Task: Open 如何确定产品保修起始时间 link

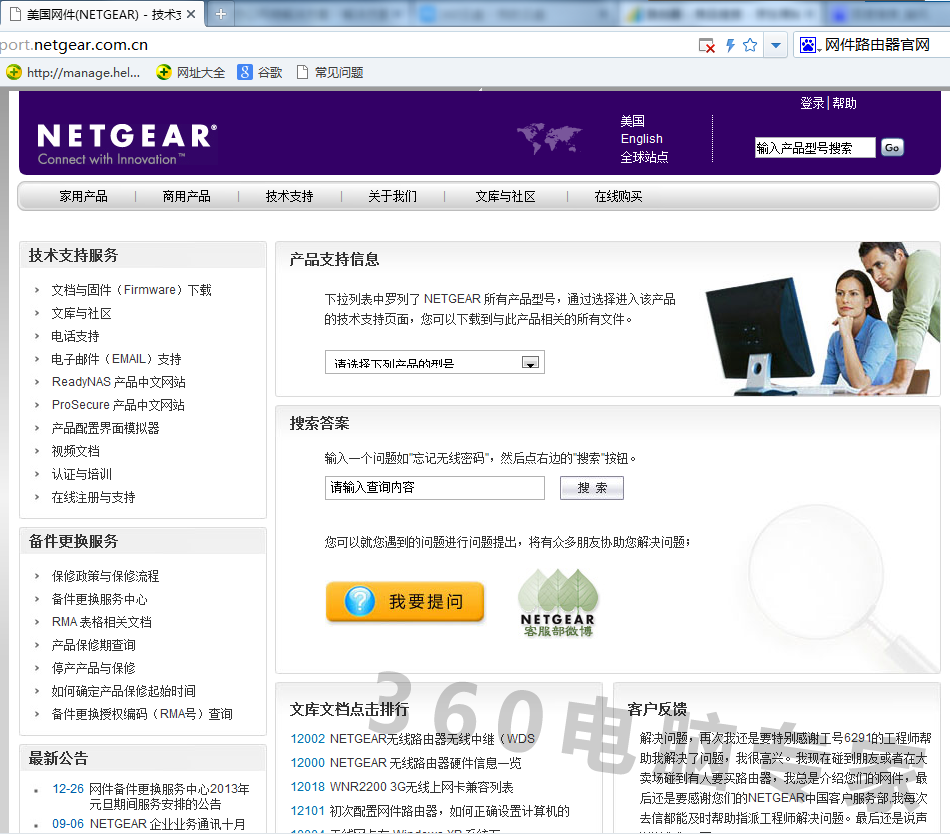Action: pos(124,691)
